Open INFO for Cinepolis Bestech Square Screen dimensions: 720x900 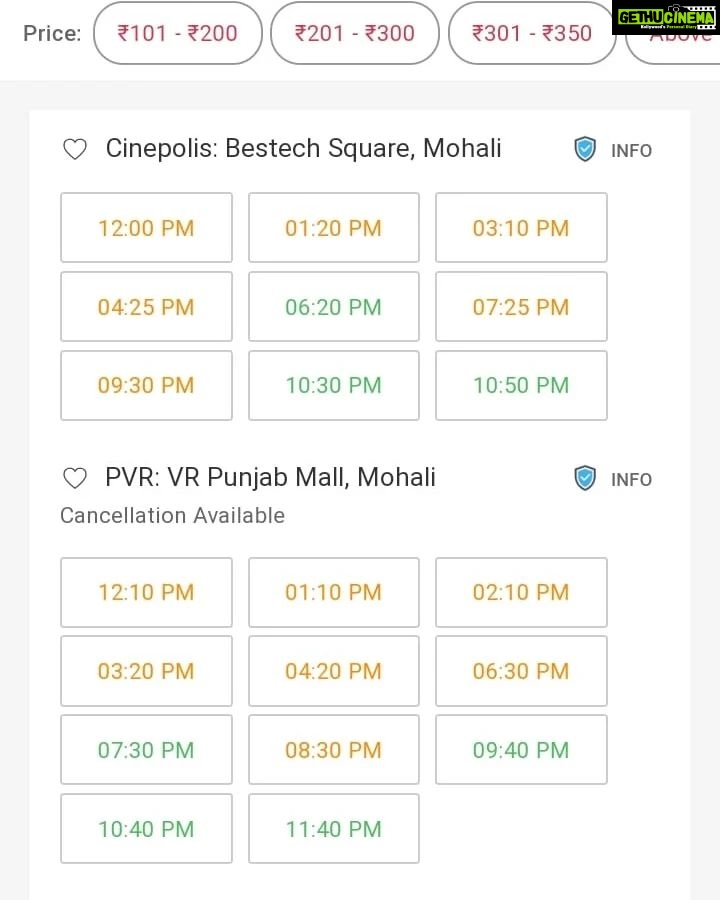(x=631, y=150)
